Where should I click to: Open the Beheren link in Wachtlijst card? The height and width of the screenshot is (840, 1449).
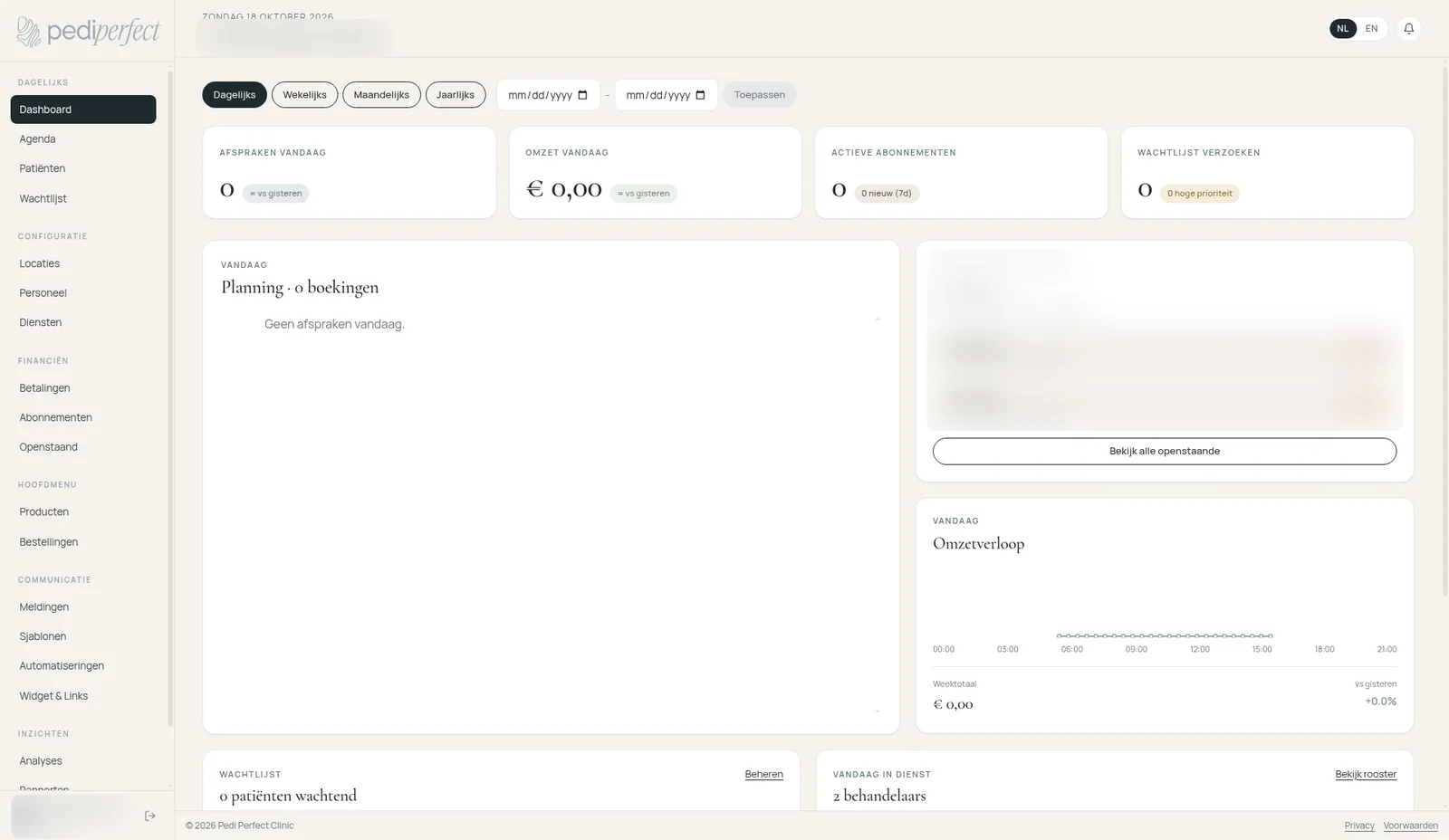[x=763, y=775]
